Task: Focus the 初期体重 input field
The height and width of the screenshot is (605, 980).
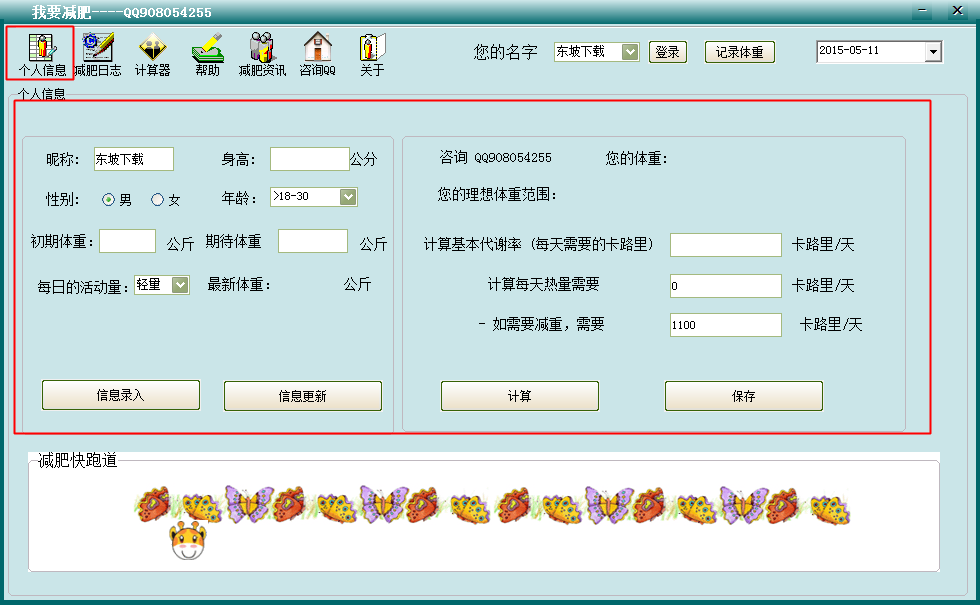Action: (x=128, y=241)
